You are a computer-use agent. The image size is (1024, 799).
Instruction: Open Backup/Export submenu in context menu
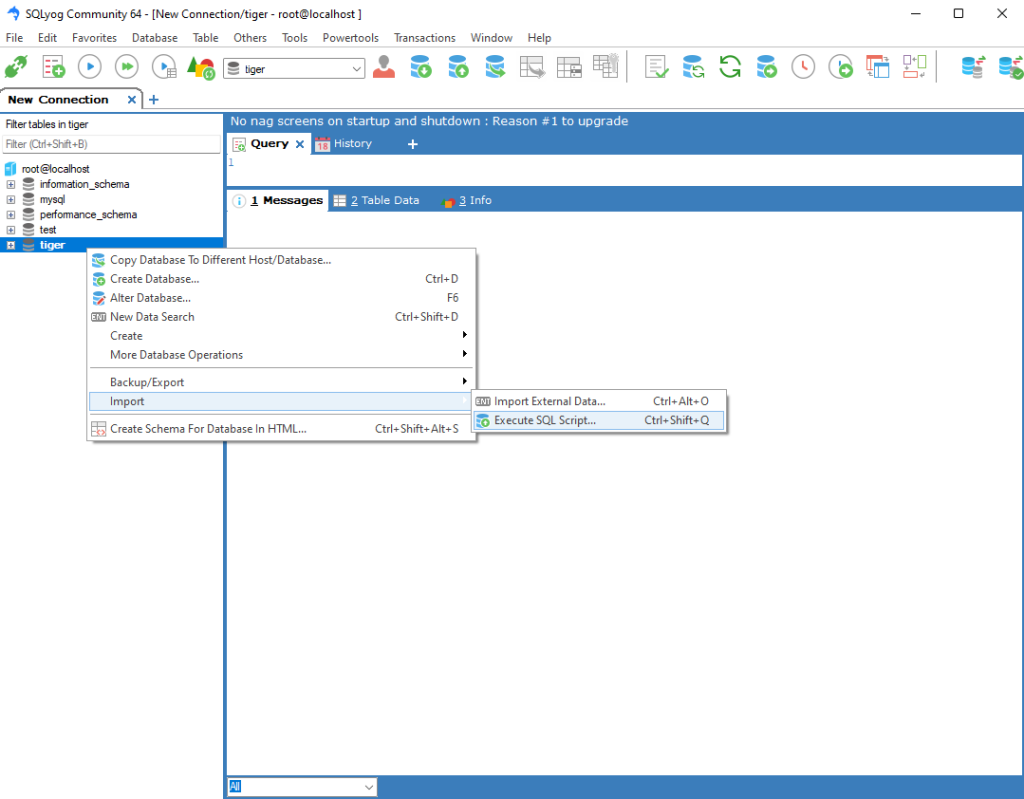point(147,382)
